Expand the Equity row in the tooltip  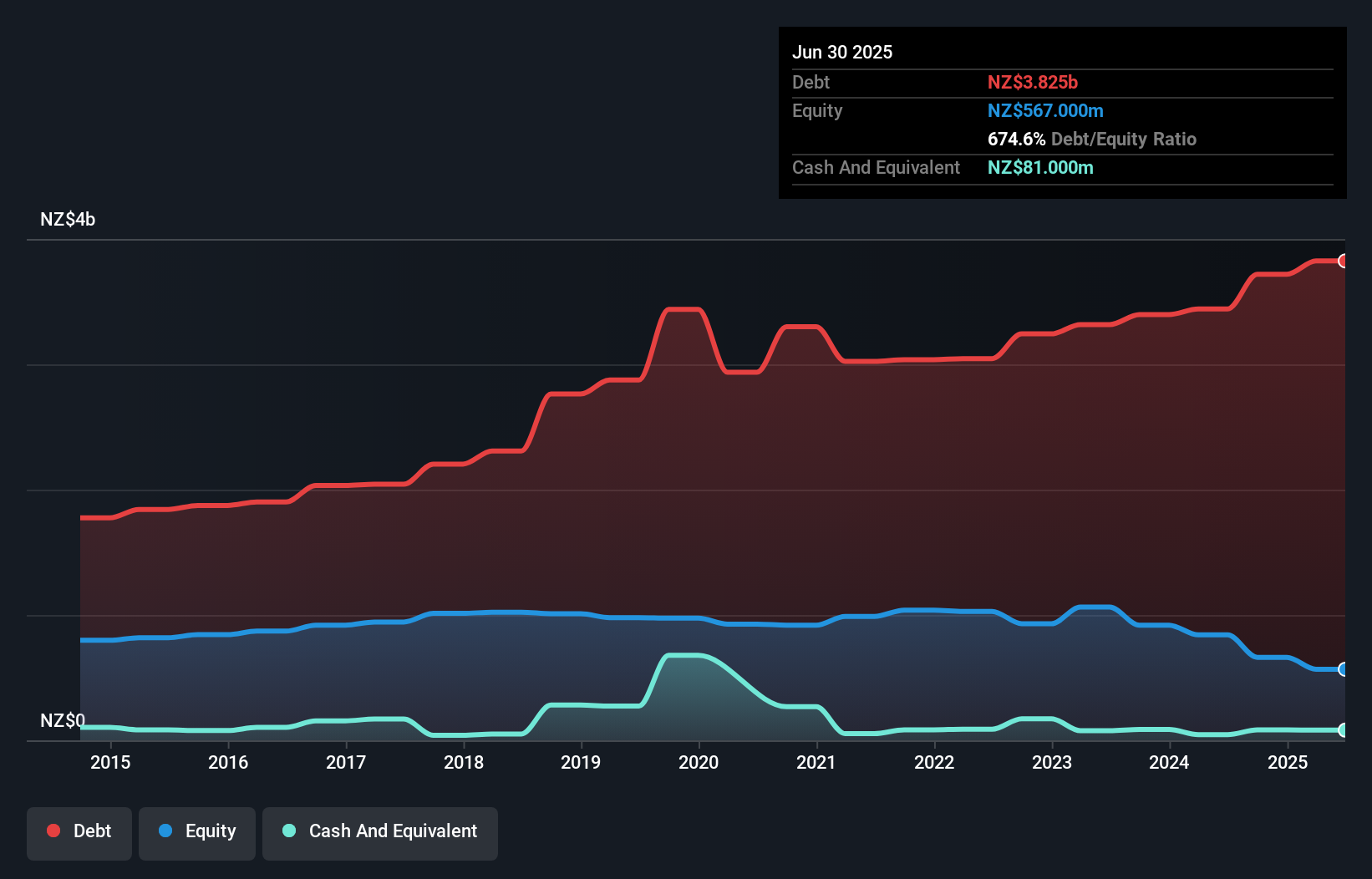click(816, 110)
